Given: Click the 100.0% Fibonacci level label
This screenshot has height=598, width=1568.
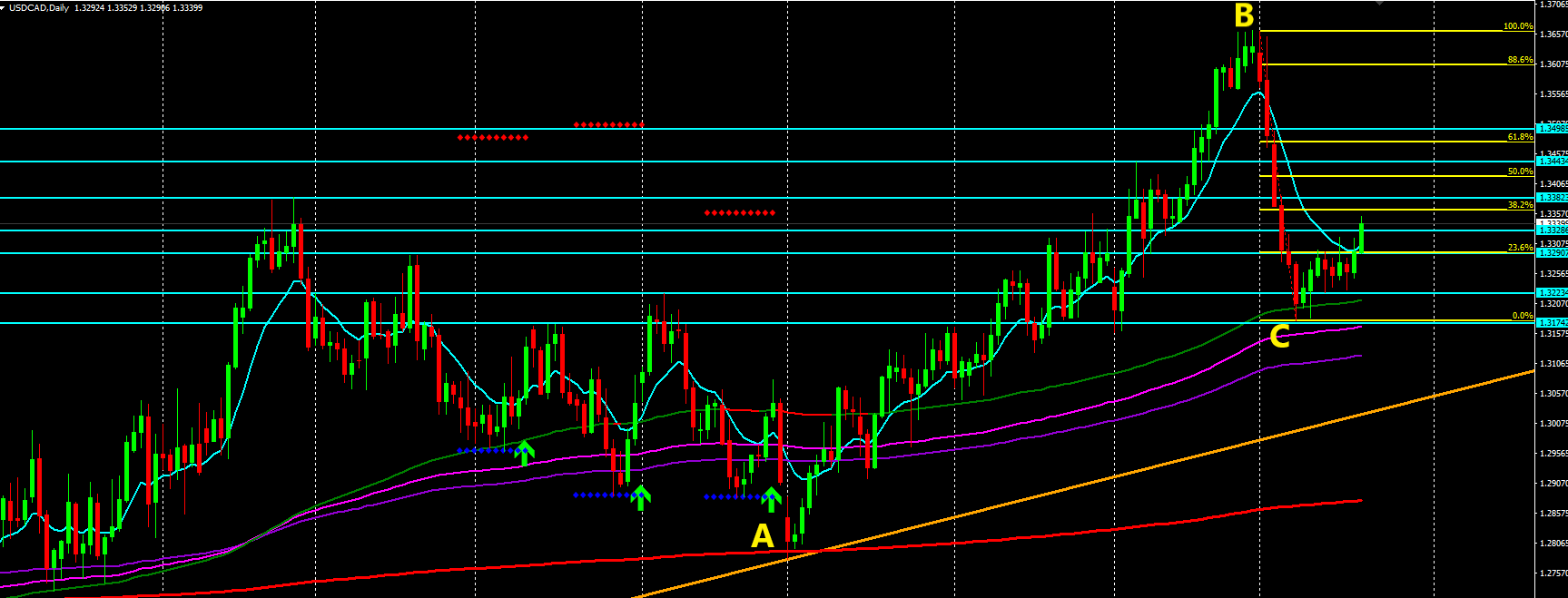Looking at the screenshot, I should [x=1517, y=26].
